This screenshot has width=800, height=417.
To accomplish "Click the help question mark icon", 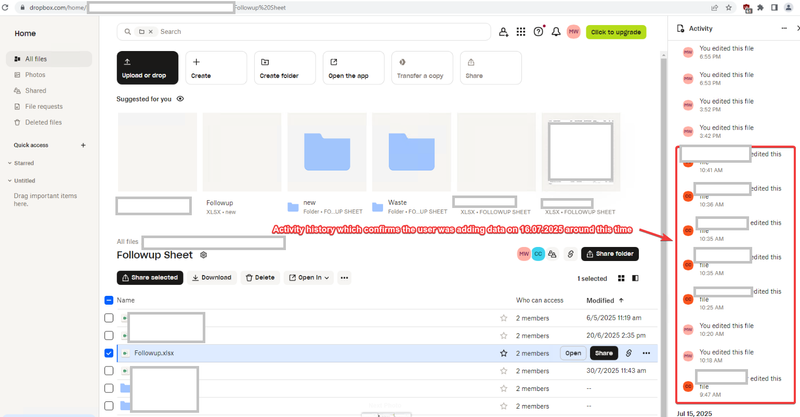I will [x=539, y=32].
